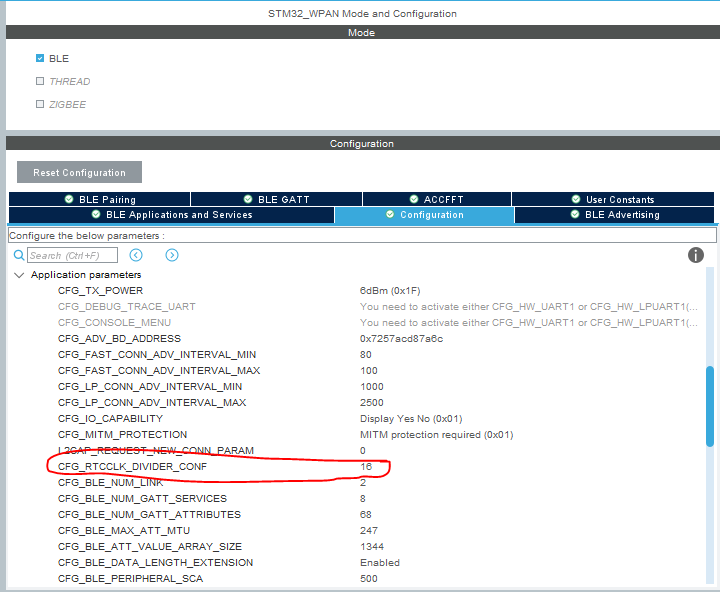This screenshot has height=599, width=720.
Task: Open the BLE Pairing tab
Action: [x=100, y=199]
